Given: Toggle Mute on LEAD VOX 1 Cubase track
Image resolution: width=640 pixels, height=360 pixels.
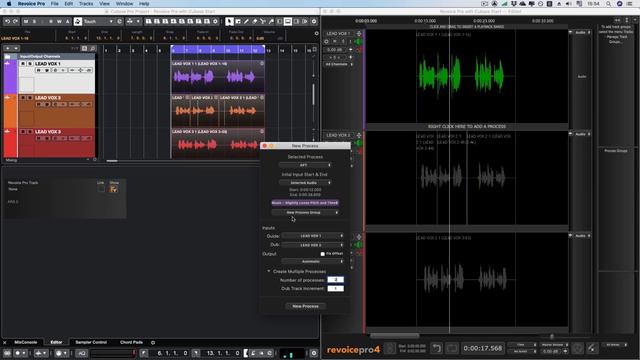Looking at the screenshot, I should coord(23,64).
